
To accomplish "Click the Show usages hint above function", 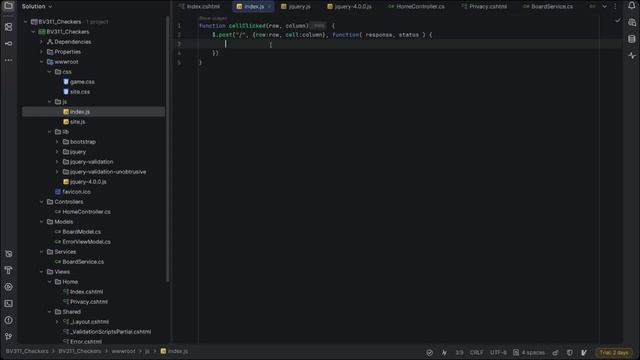I will 213,18.
